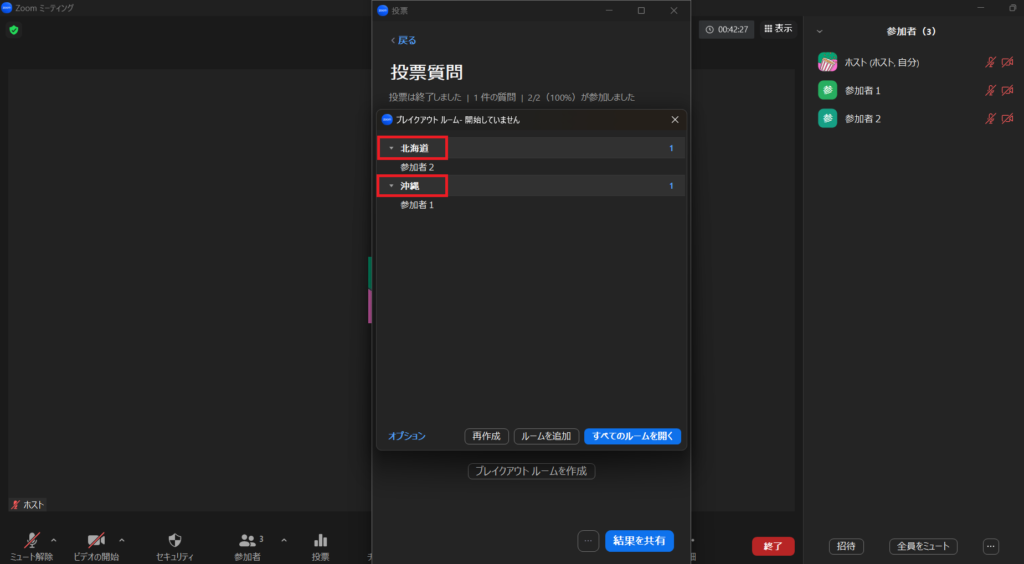The image size is (1024, 564).
Task: Click ルームを追加 button
Action: 546,436
